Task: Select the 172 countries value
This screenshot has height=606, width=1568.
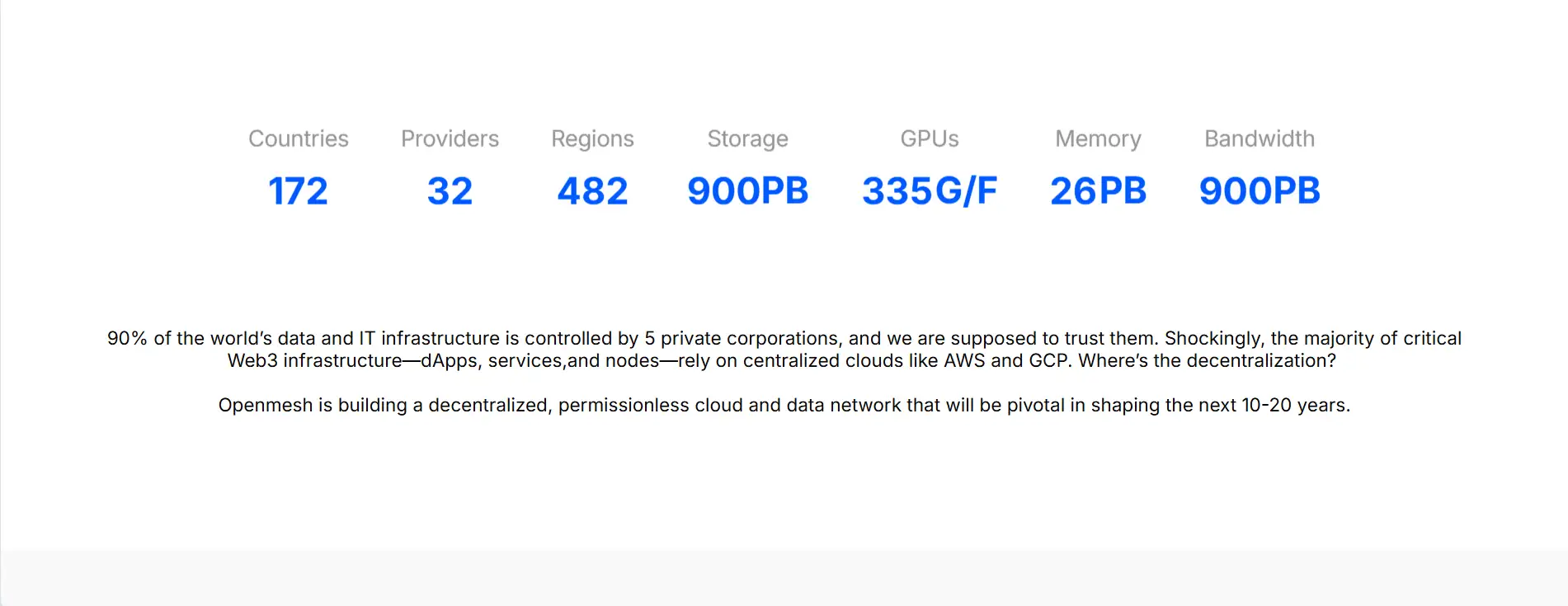Action: [x=299, y=191]
